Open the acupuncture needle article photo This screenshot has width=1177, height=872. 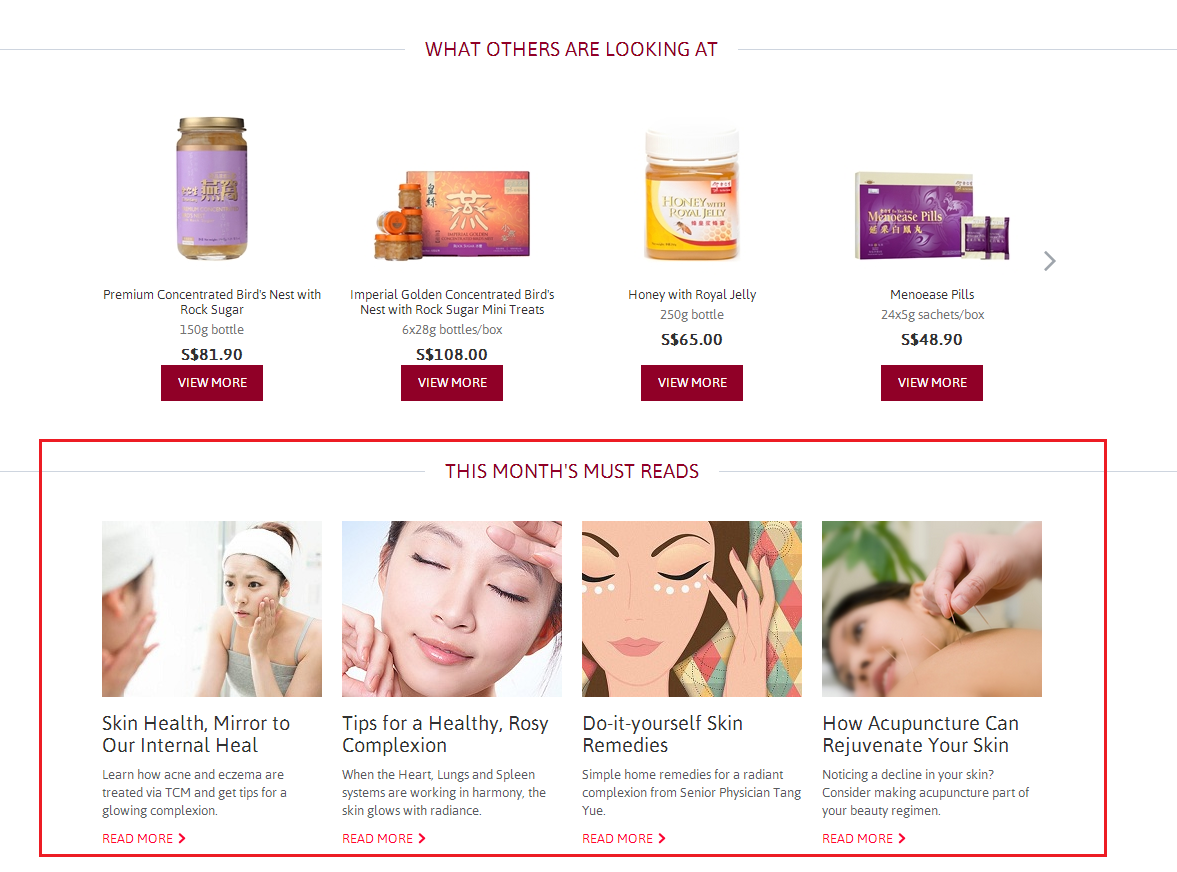[x=932, y=609]
